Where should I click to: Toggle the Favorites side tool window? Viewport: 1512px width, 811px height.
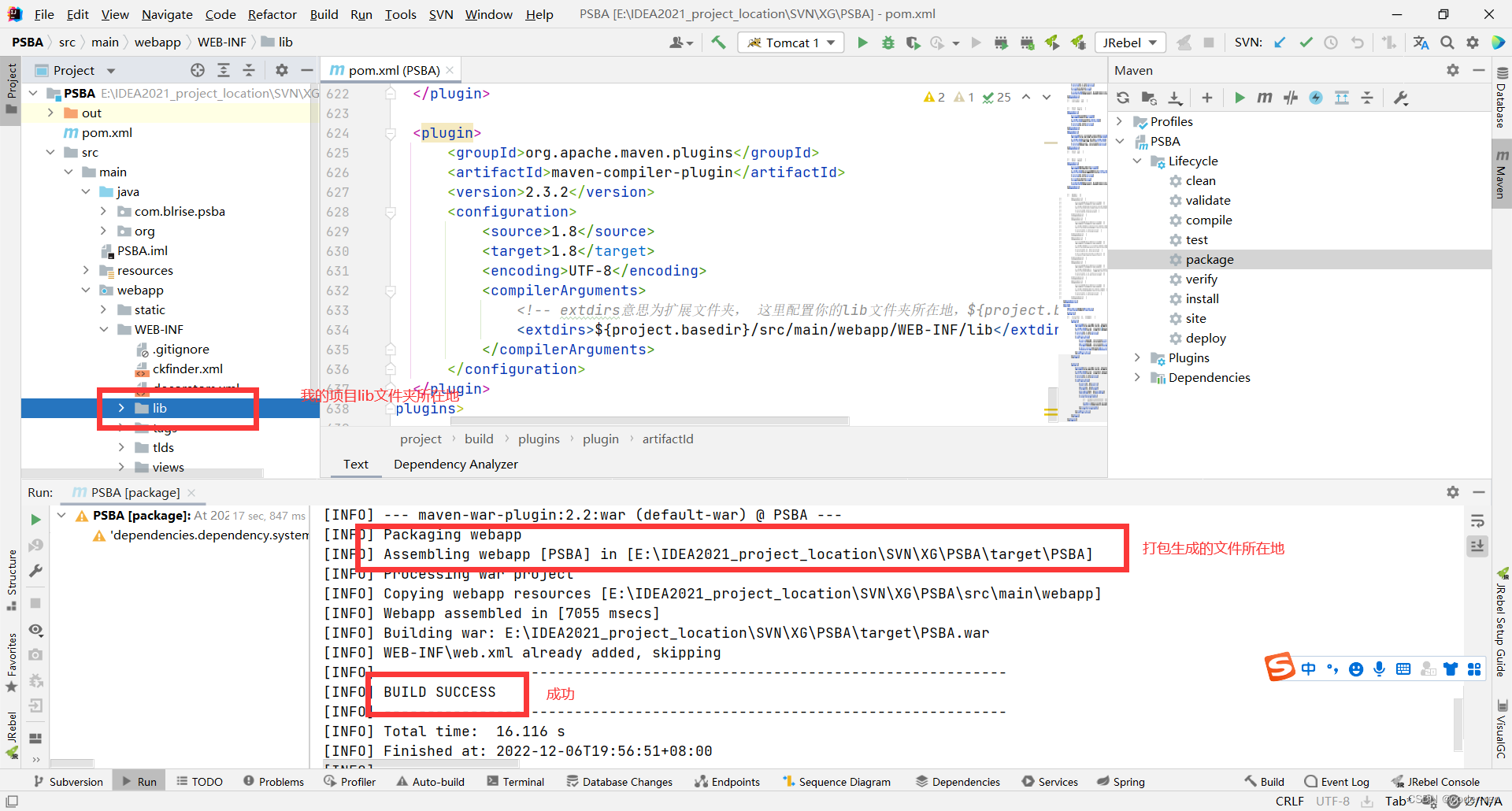[x=11, y=663]
